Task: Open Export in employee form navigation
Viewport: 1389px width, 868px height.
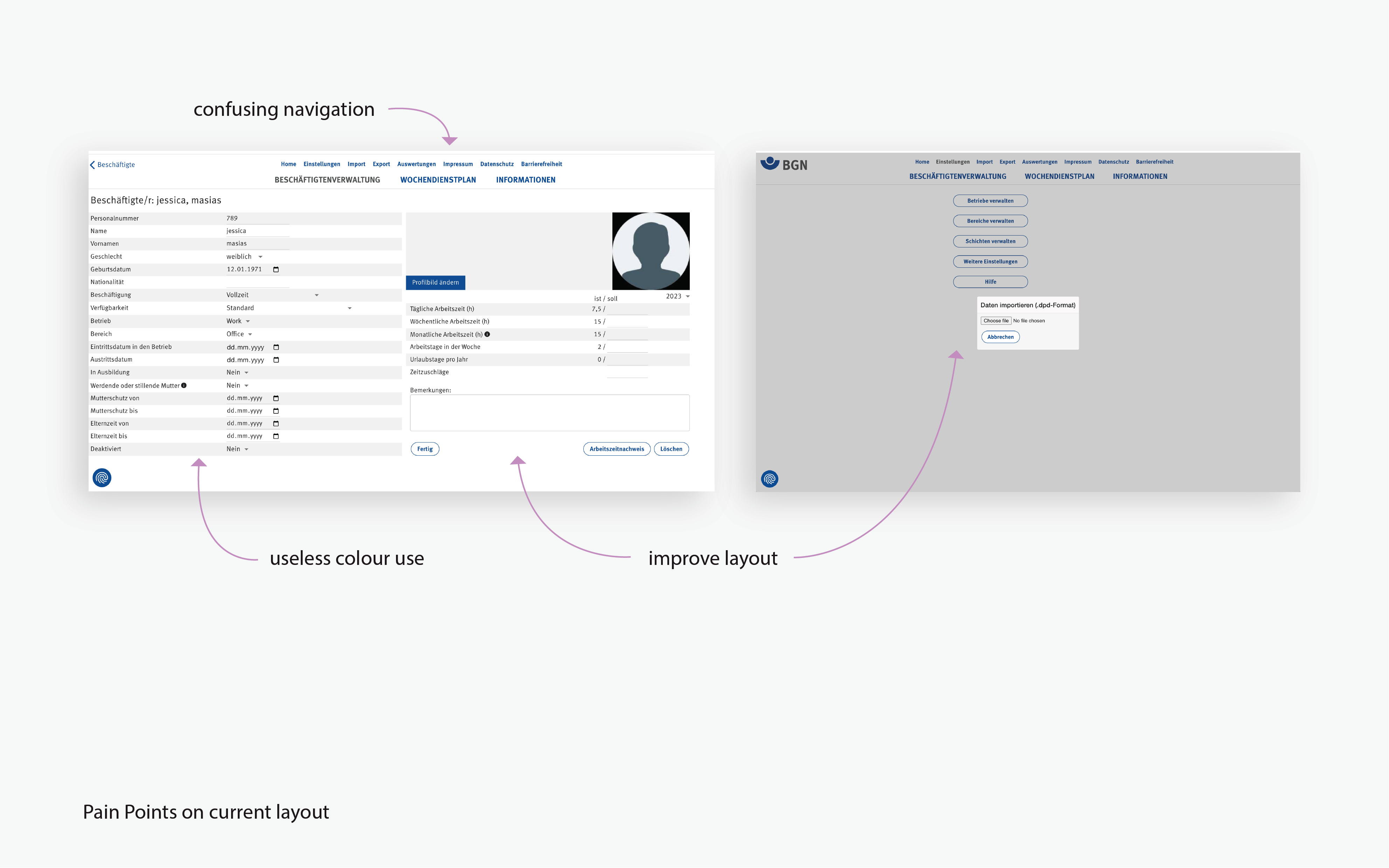Action: pyautogui.click(x=381, y=164)
